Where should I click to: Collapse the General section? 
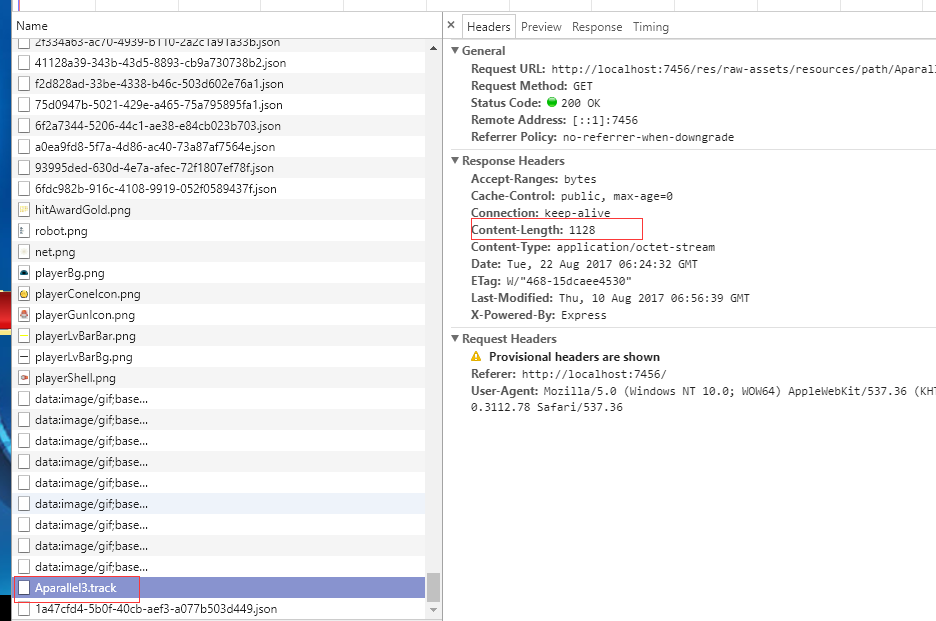(x=456, y=51)
